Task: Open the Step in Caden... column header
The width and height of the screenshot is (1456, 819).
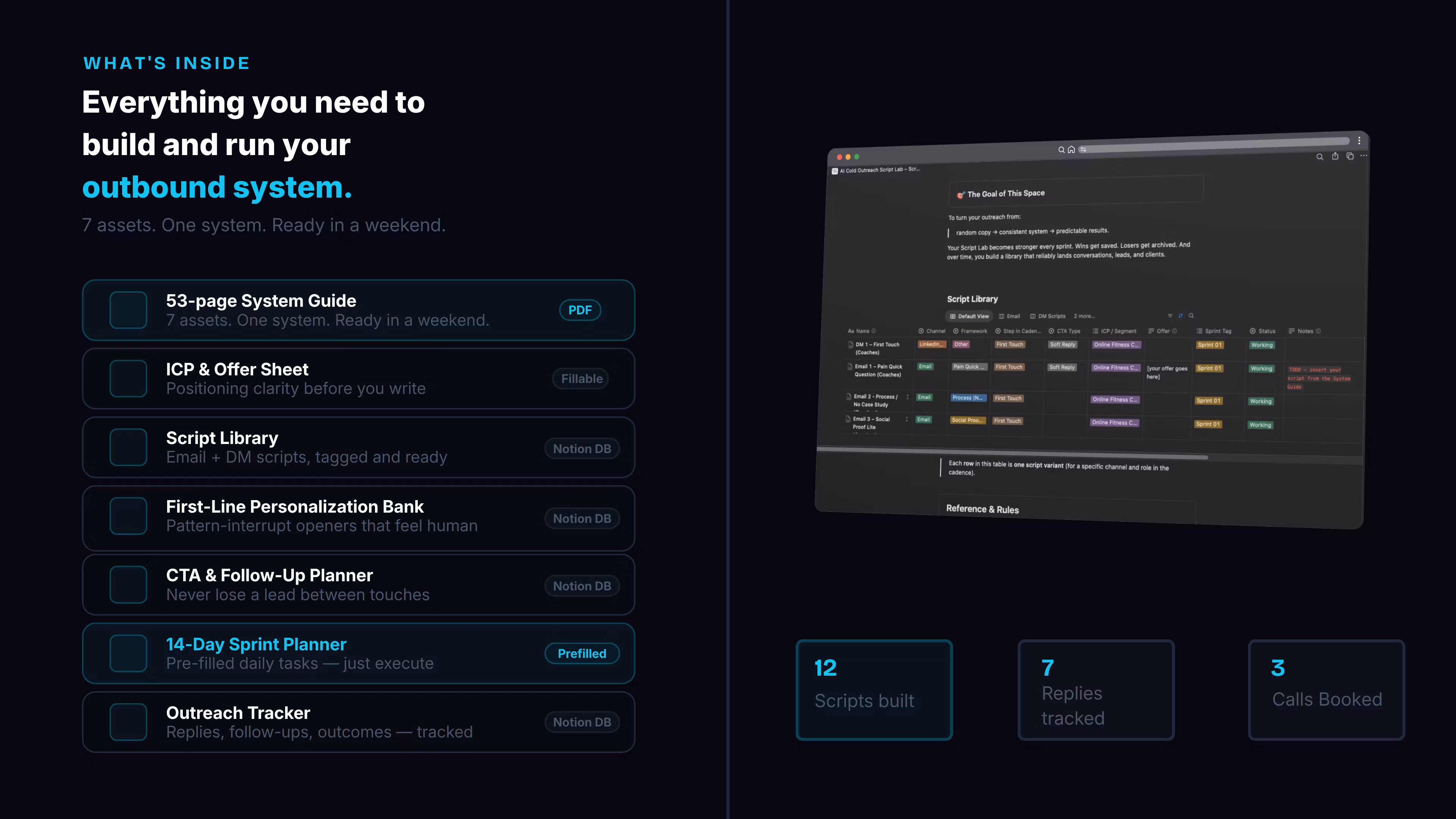Action: tap(1018, 331)
